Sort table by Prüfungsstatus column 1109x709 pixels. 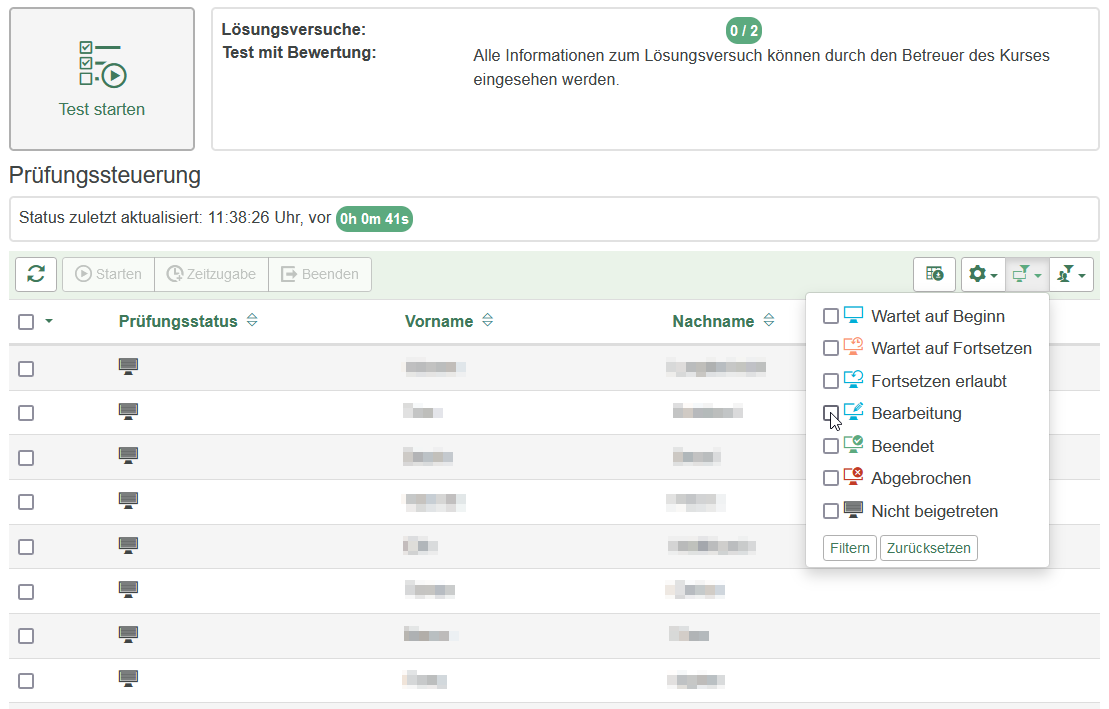252,321
